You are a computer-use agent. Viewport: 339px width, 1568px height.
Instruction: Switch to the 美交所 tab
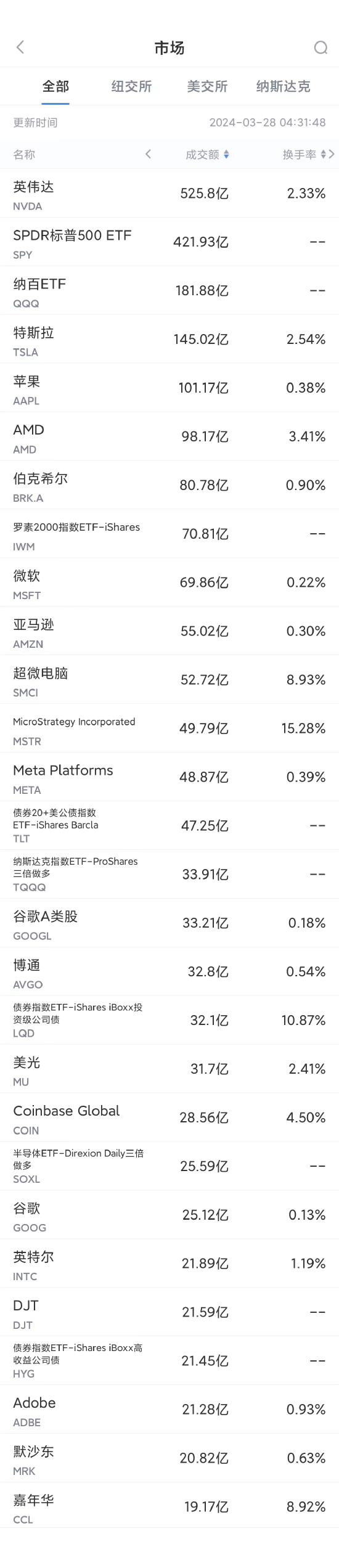tap(207, 86)
